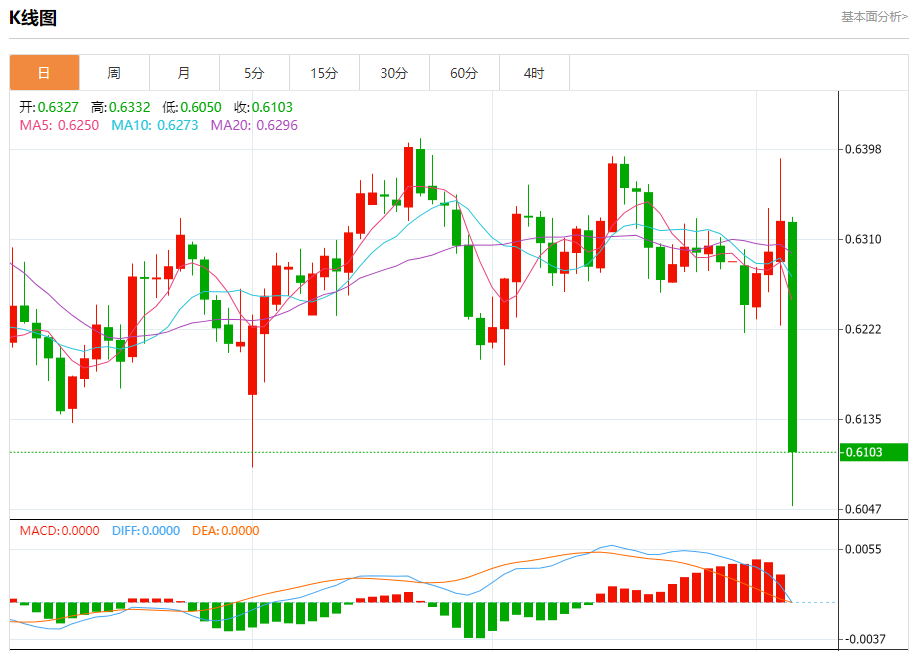The image size is (914, 651).
Task: Click the MACD:0.0000 label
Action: 59,531
